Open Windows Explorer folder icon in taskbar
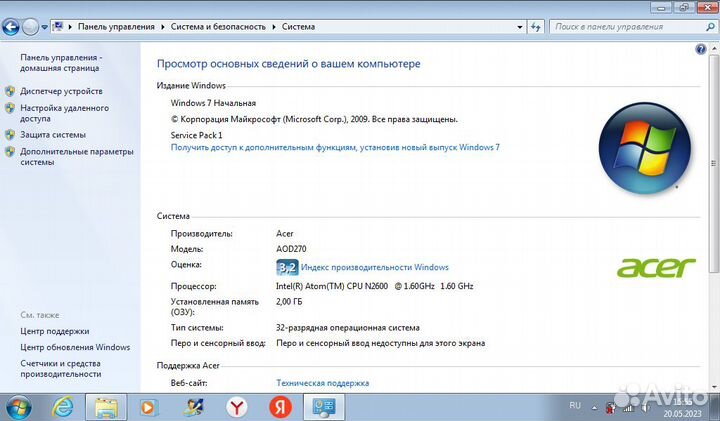The width and height of the screenshot is (720, 421). click(106, 407)
